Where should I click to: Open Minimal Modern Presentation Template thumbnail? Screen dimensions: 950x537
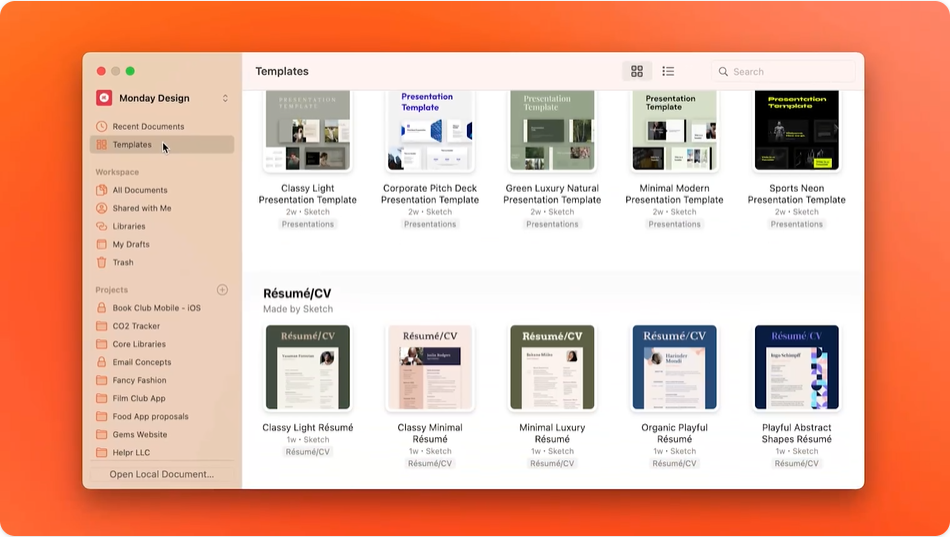[x=674, y=130]
